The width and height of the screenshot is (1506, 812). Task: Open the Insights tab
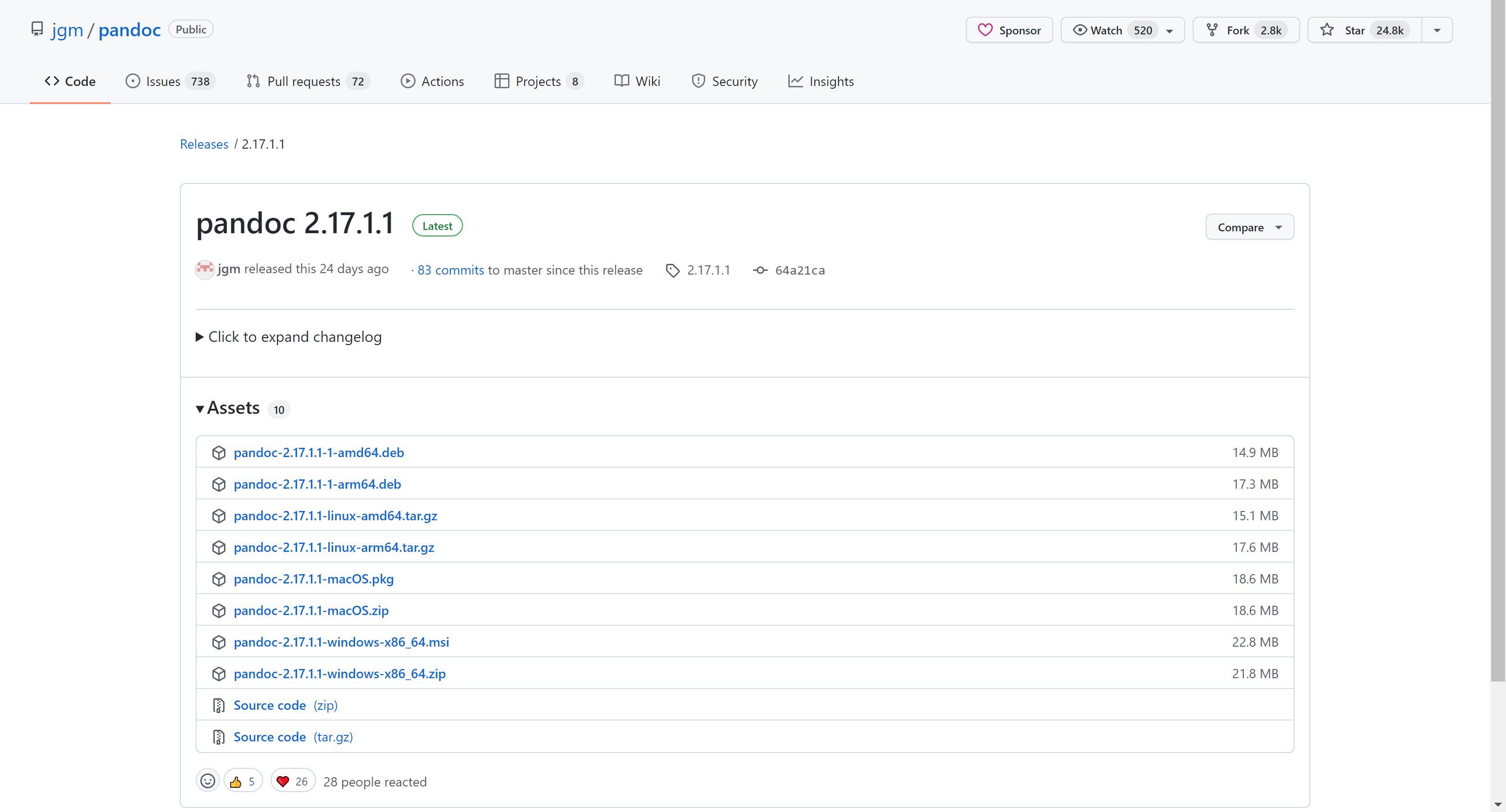tap(821, 81)
